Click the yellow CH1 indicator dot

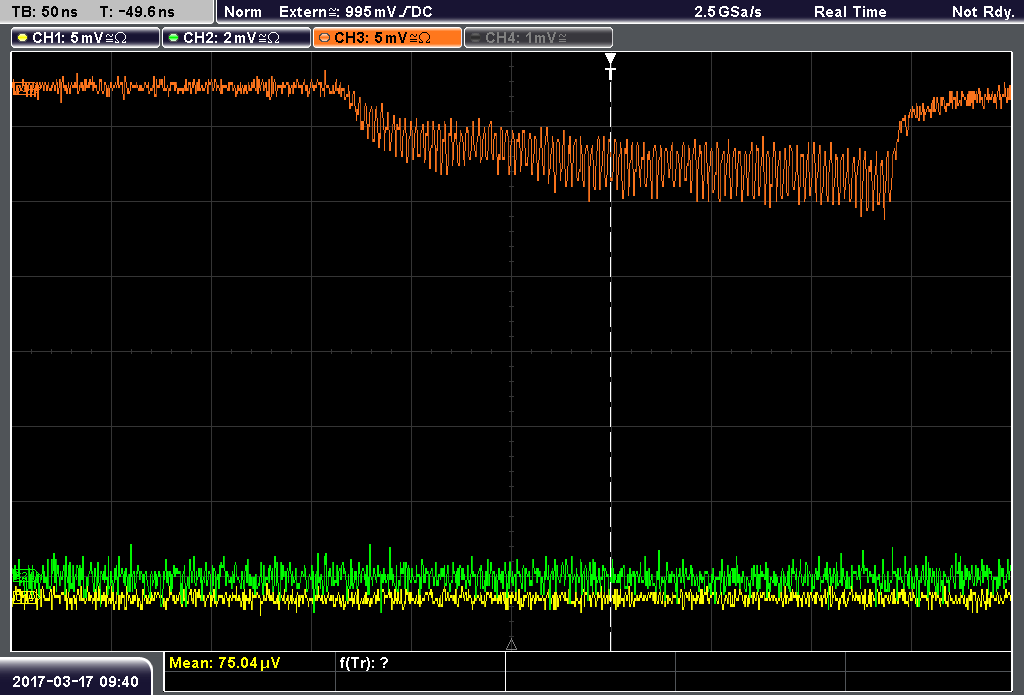tap(23, 38)
